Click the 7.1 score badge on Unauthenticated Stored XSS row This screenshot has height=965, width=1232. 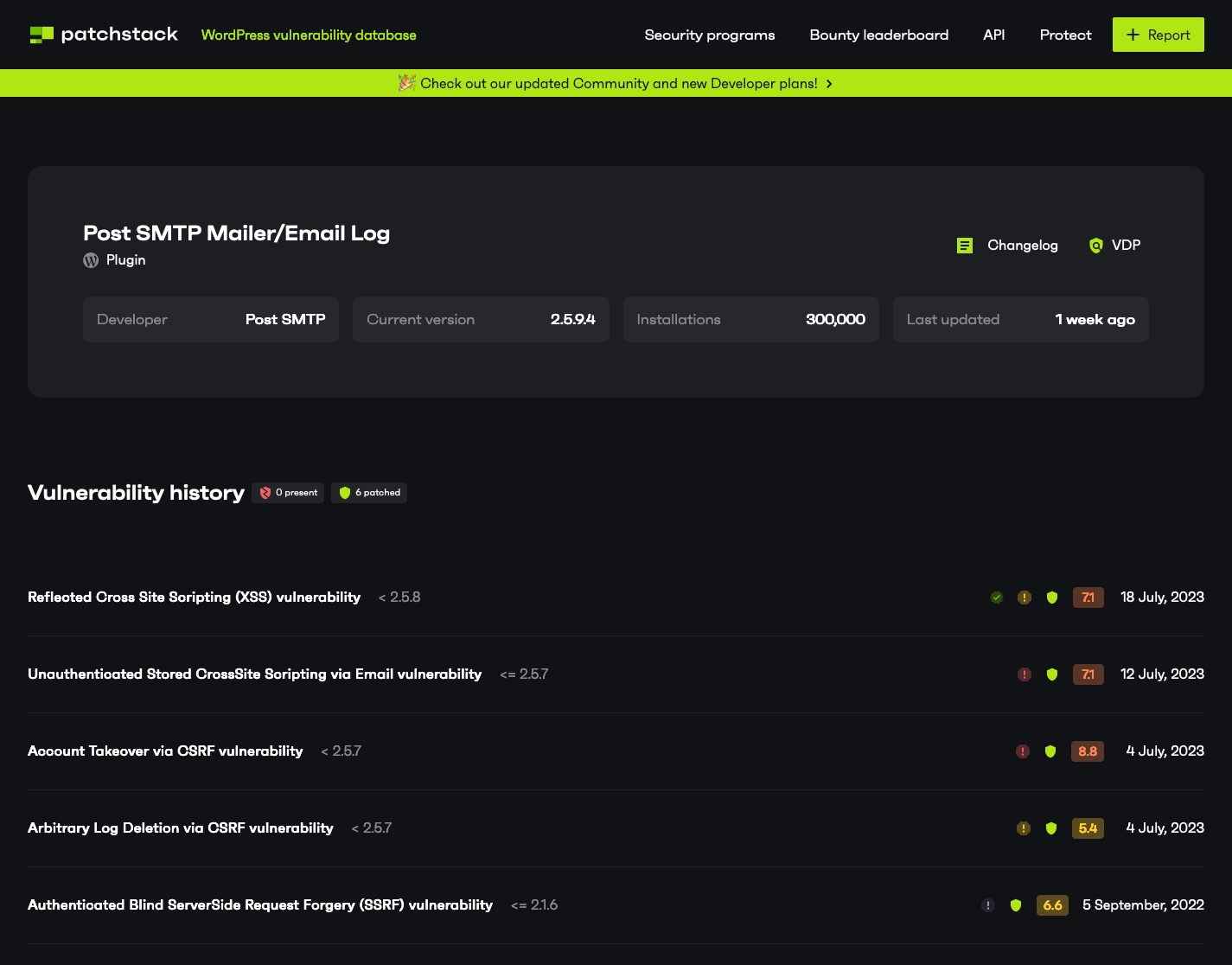[1088, 674]
